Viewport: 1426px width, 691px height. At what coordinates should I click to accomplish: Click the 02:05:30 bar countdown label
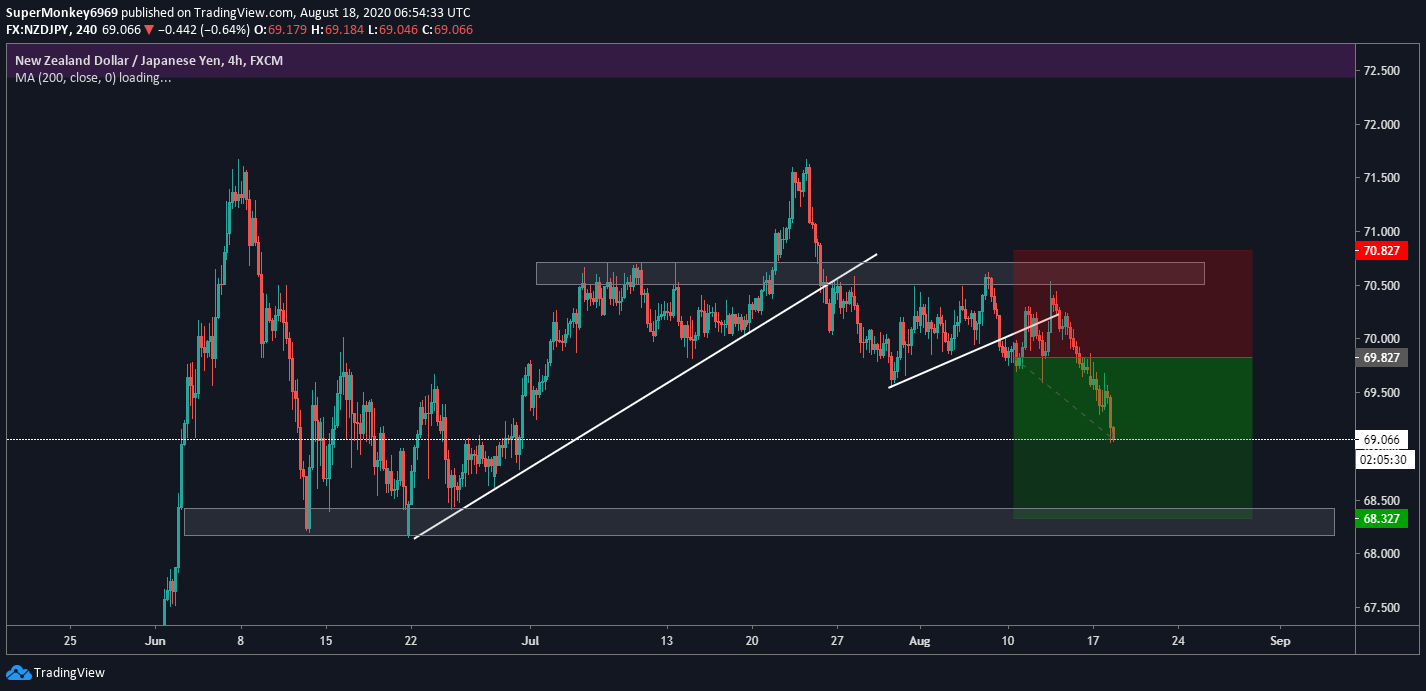(x=1383, y=460)
